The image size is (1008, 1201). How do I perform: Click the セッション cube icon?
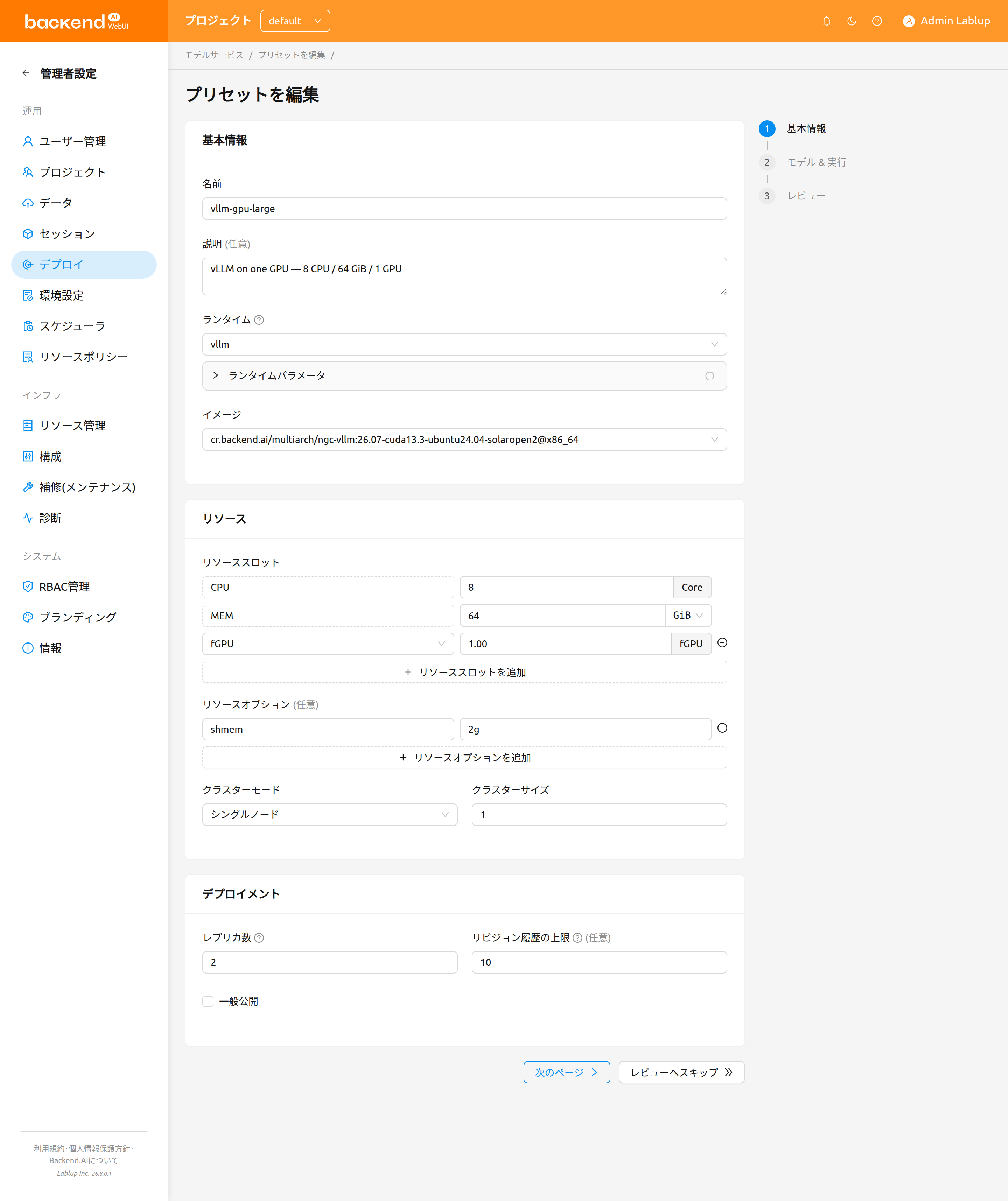(x=27, y=234)
